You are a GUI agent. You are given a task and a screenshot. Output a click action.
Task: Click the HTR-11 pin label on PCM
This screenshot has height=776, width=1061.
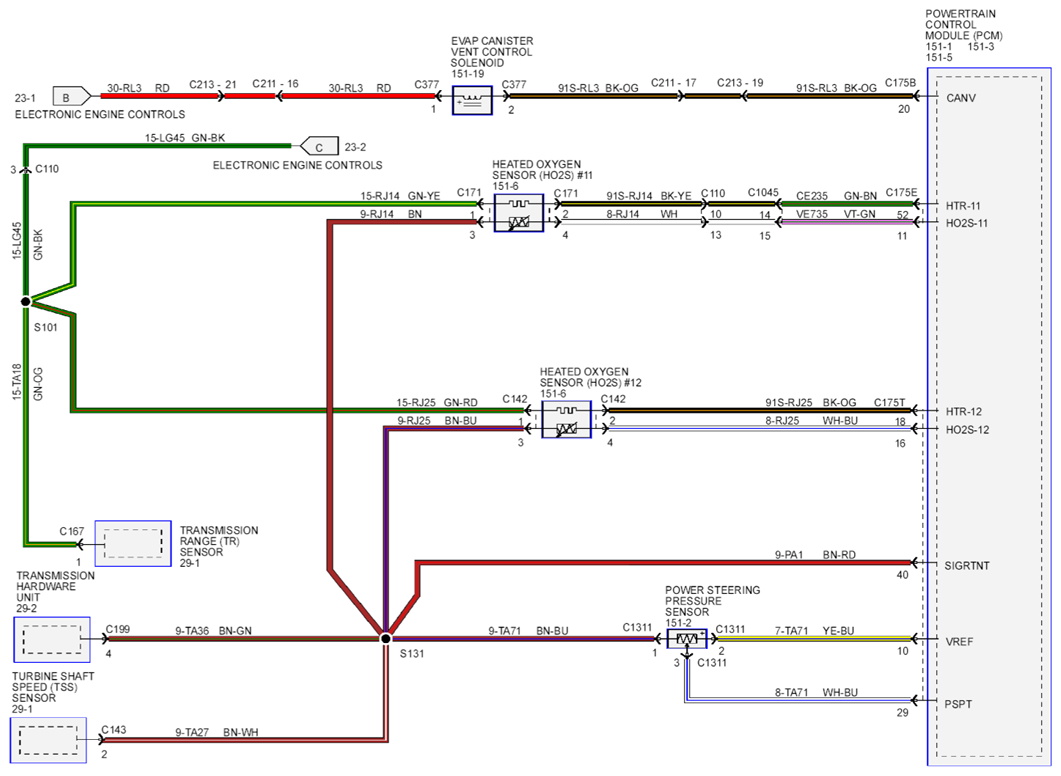(x=963, y=206)
